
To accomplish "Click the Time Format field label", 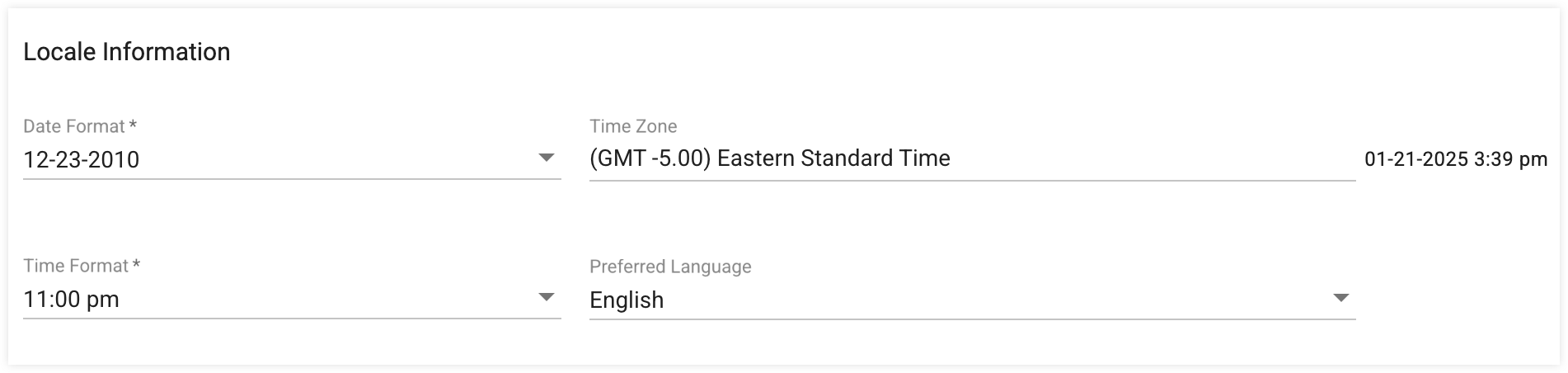I will click(x=76, y=266).
